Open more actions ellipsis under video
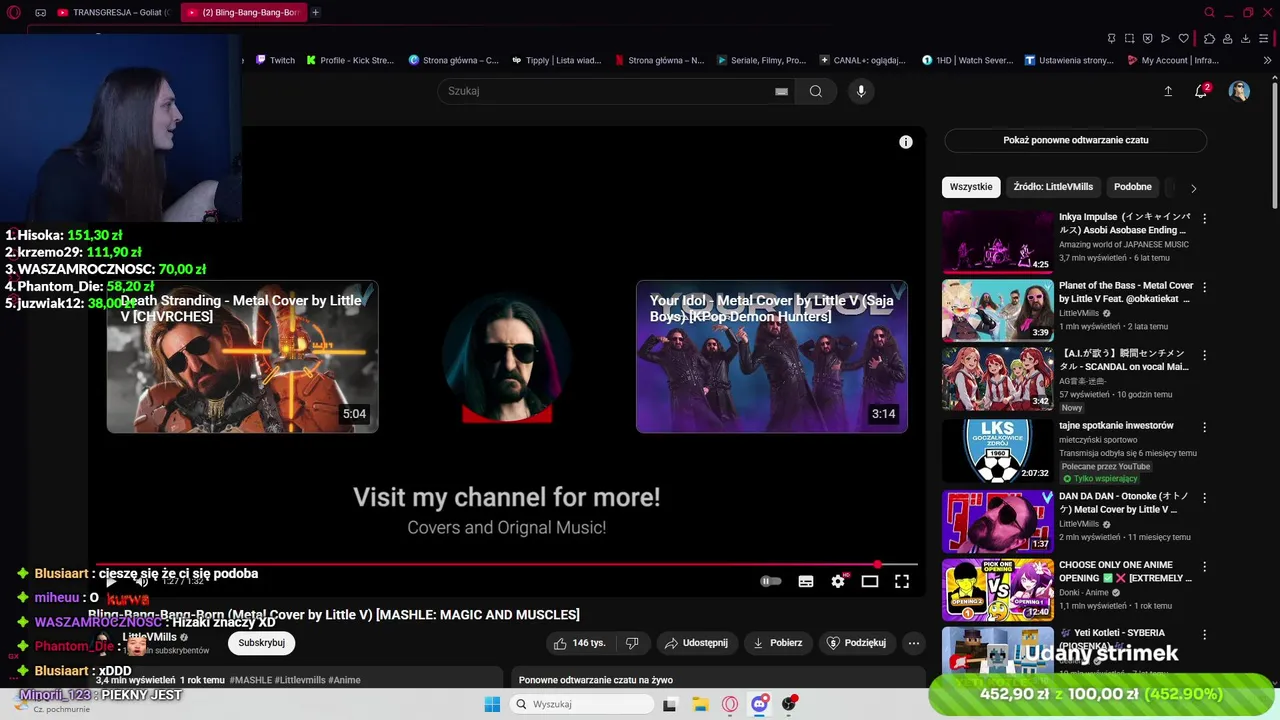 pos(913,643)
